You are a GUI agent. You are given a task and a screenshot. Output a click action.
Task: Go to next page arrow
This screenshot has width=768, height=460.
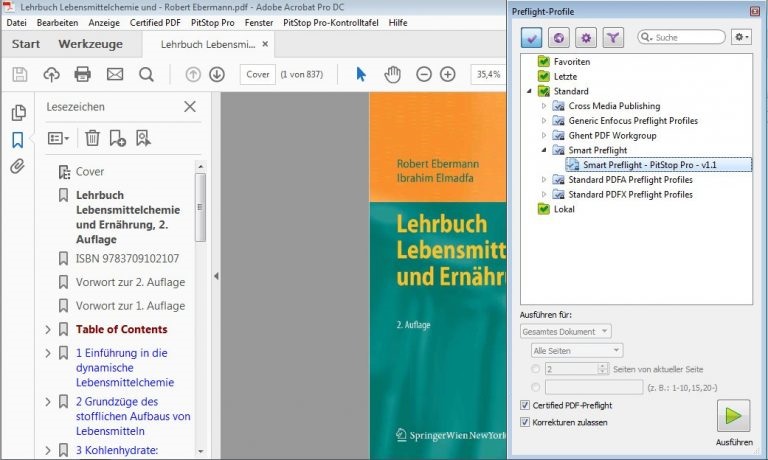point(217,74)
